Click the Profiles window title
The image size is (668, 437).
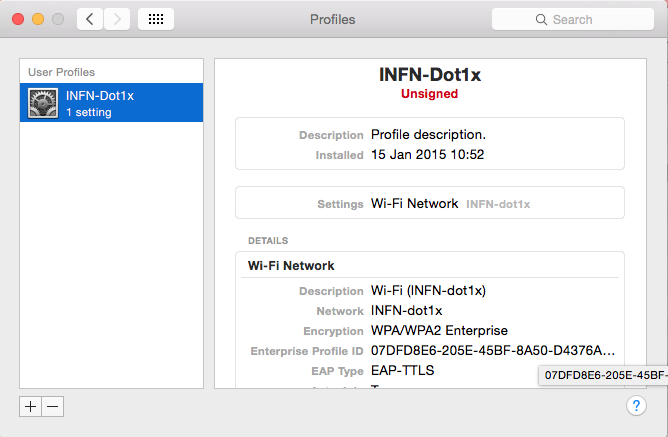coord(332,19)
